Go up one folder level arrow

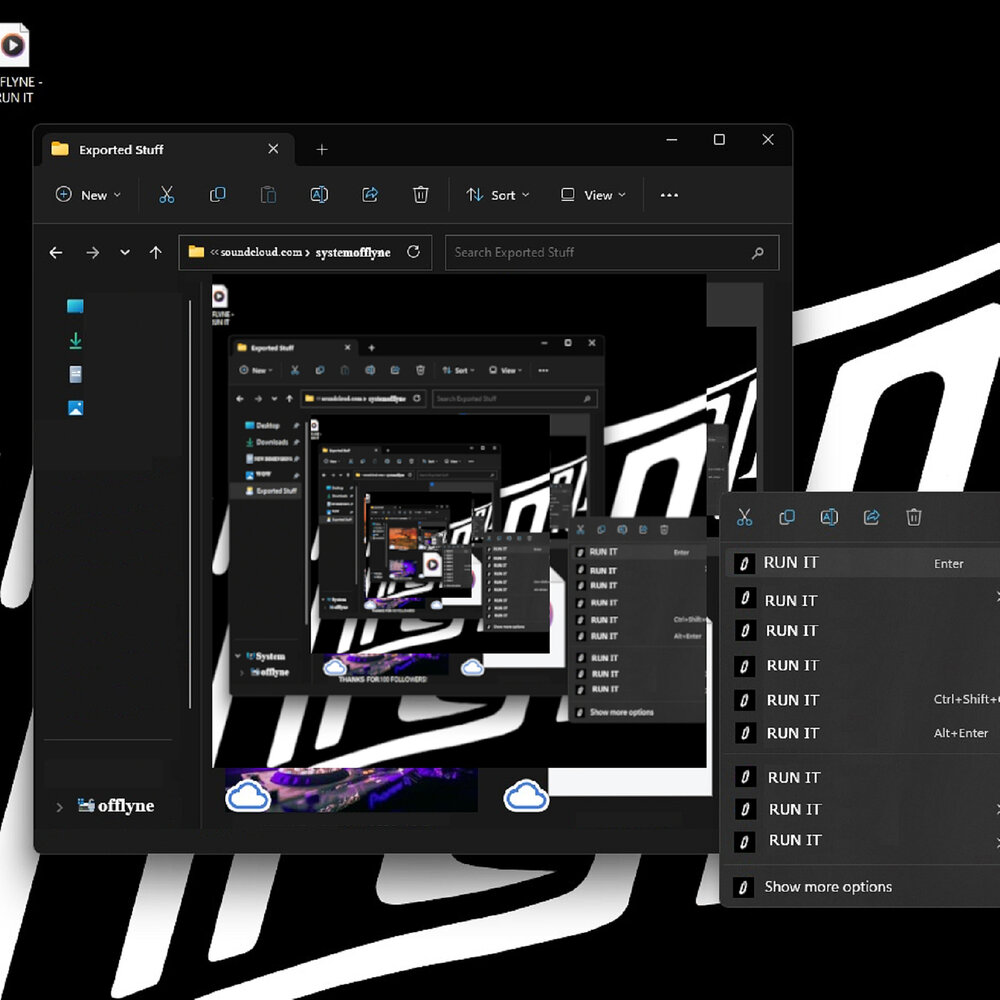pos(155,253)
